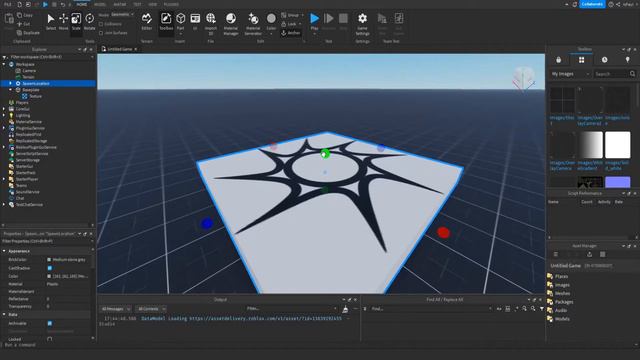Click the undo arrow in quick access bar
This screenshot has height=360, width=640.
(63, 4)
